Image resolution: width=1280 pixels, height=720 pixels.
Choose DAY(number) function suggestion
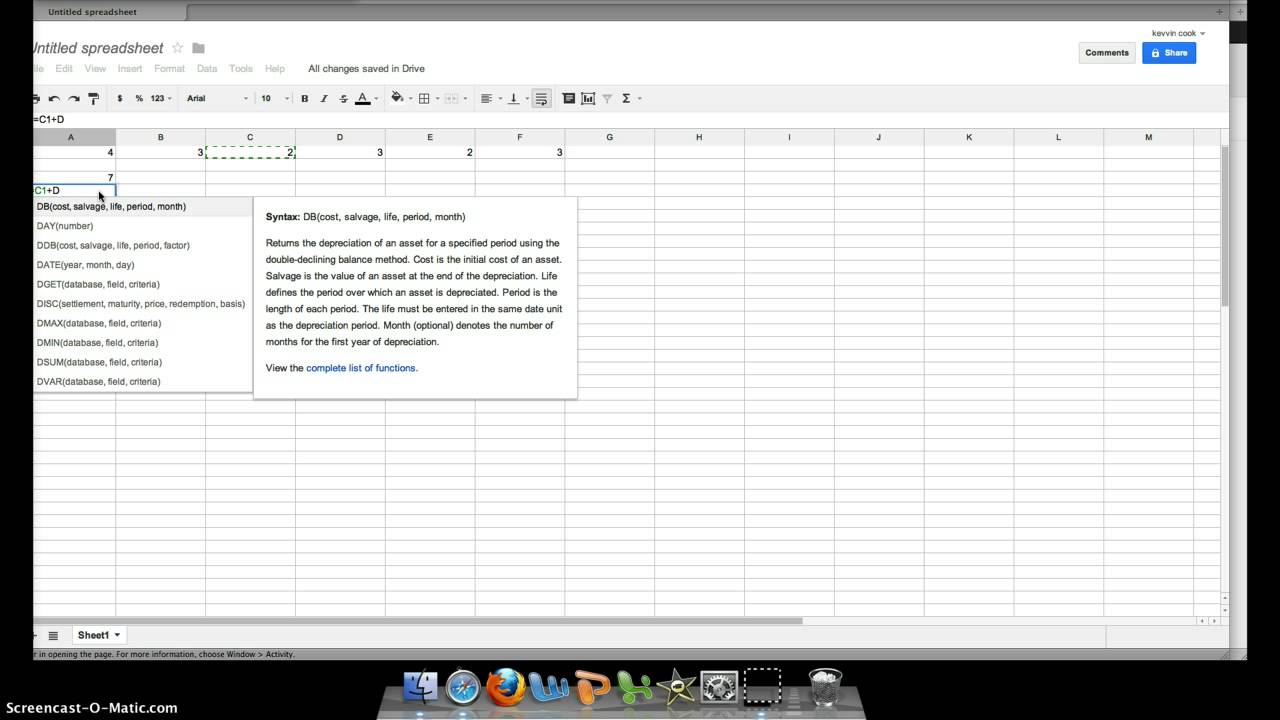pyautogui.click(x=142, y=226)
